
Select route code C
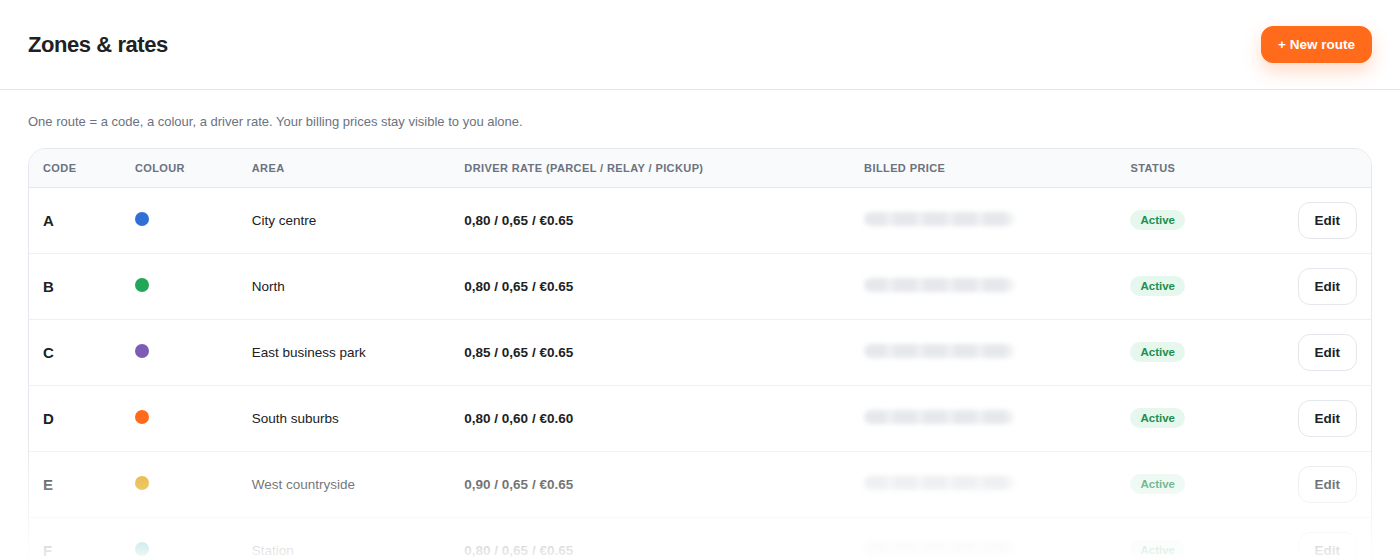tap(48, 353)
